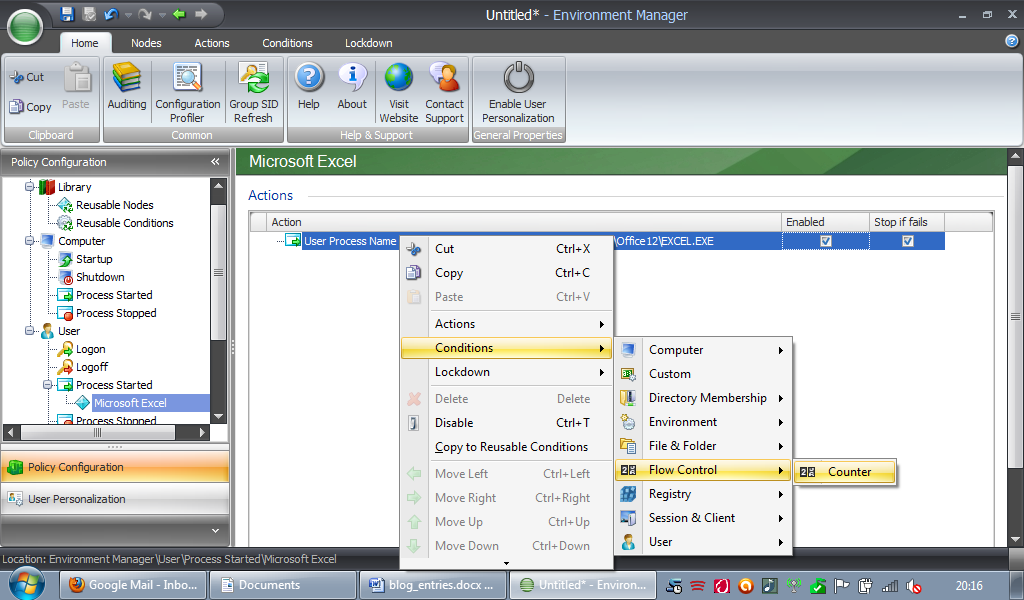1024x600 pixels.
Task: Open Computer conditions submenu
Action: click(703, 350)
